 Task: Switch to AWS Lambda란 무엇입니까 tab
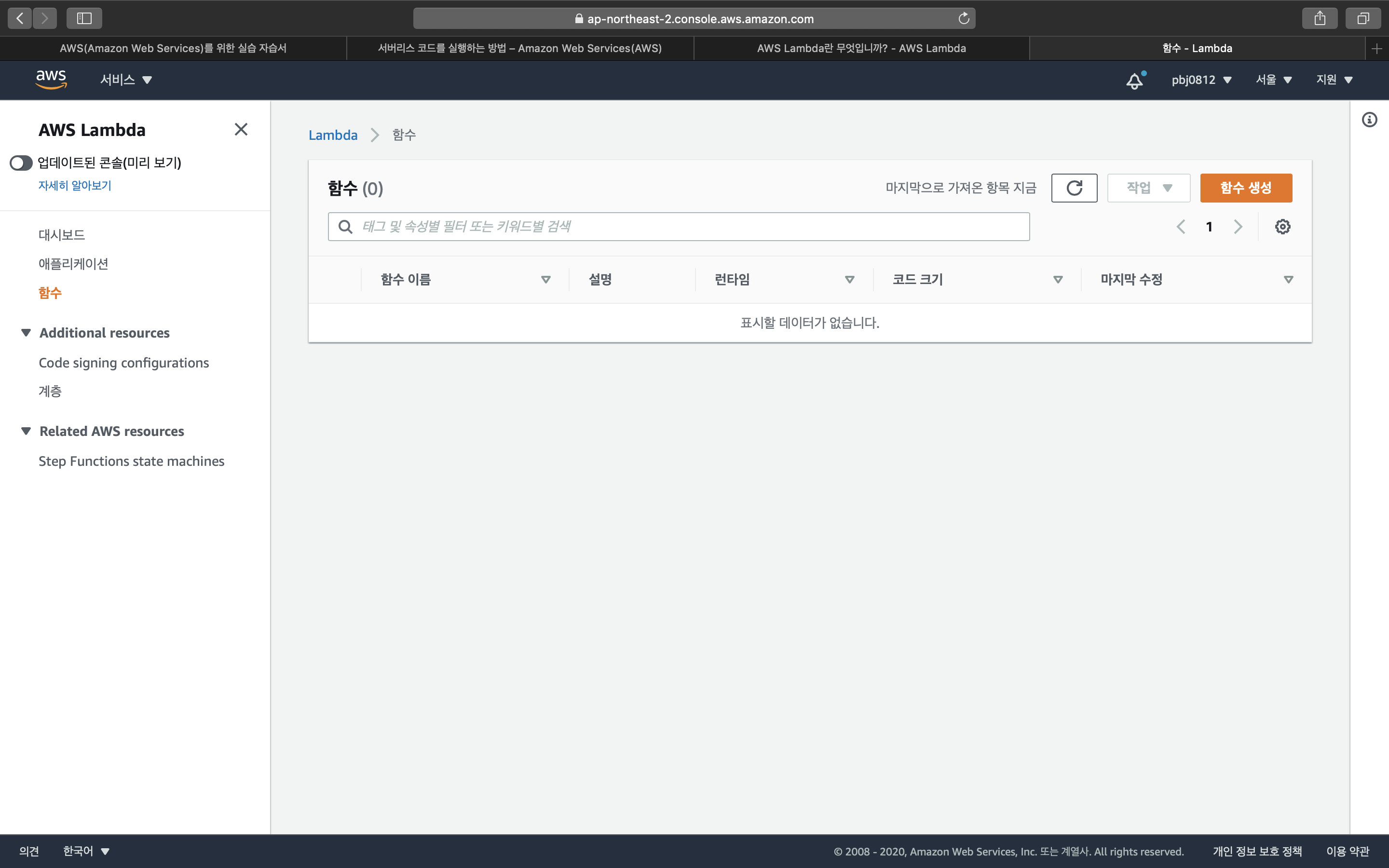(861, 48)
